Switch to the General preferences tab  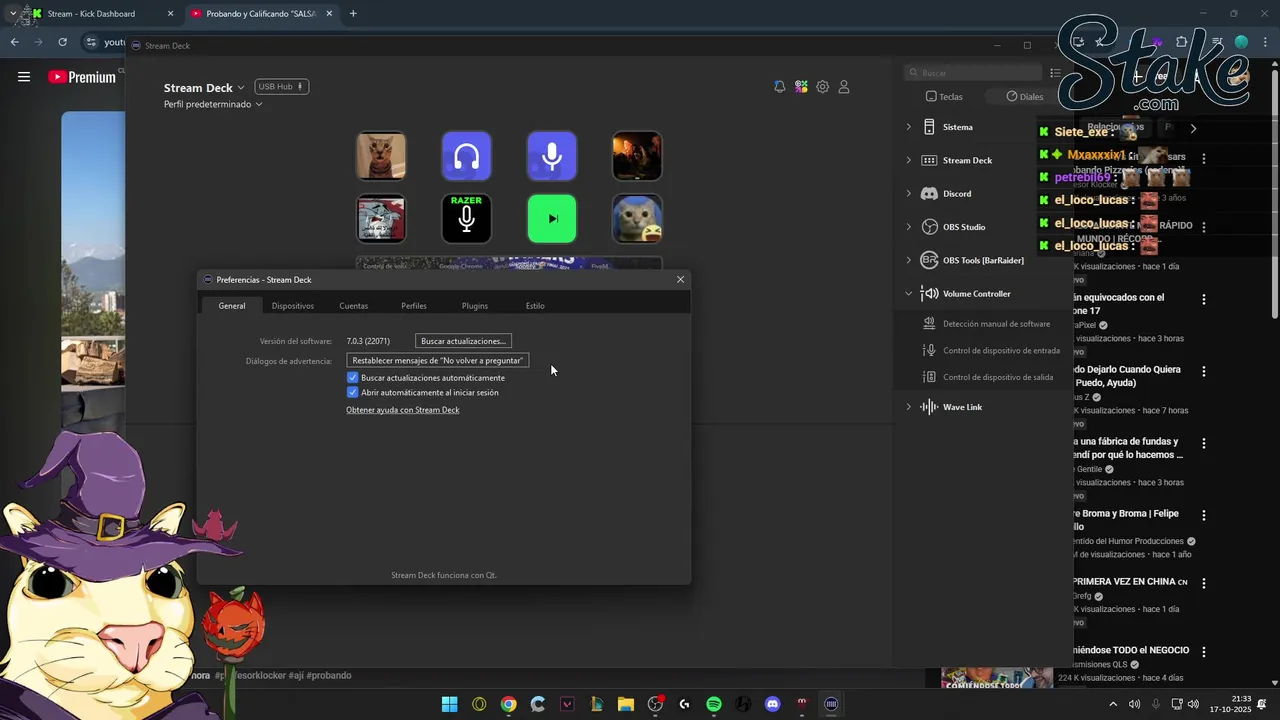[x=232, y=306]
